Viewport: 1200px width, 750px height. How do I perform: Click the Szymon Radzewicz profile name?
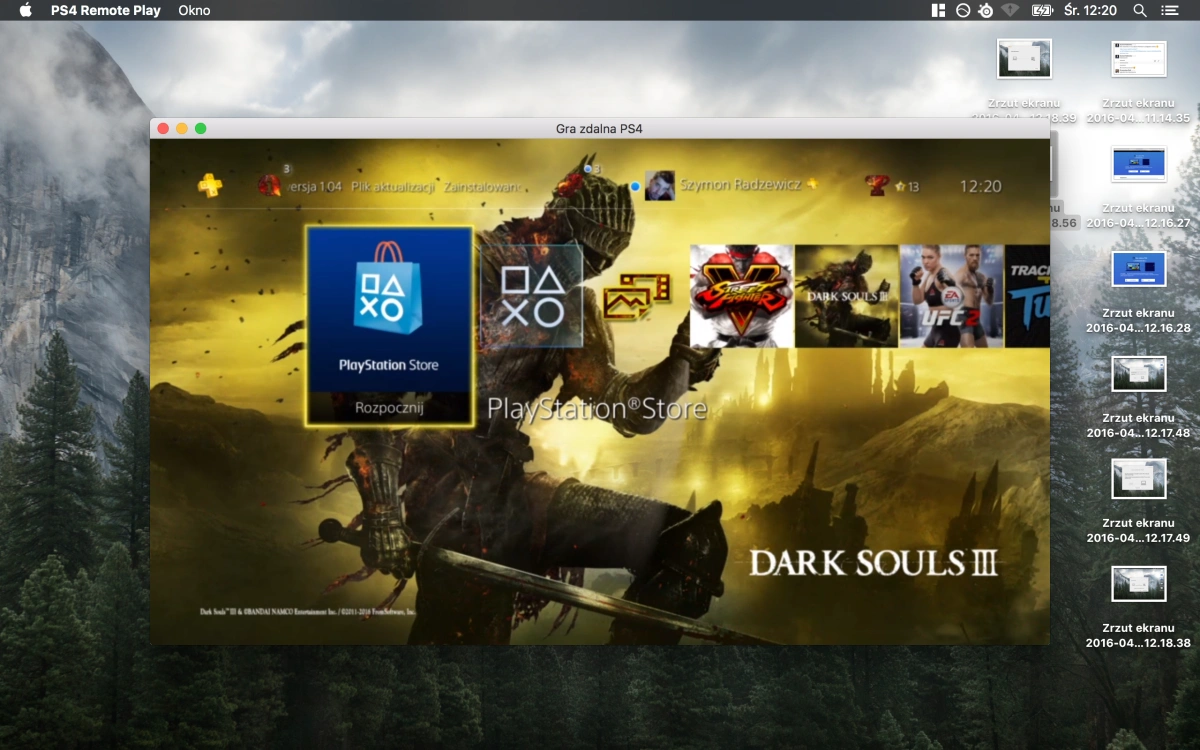pyautogui.click(x=741, y=185)
